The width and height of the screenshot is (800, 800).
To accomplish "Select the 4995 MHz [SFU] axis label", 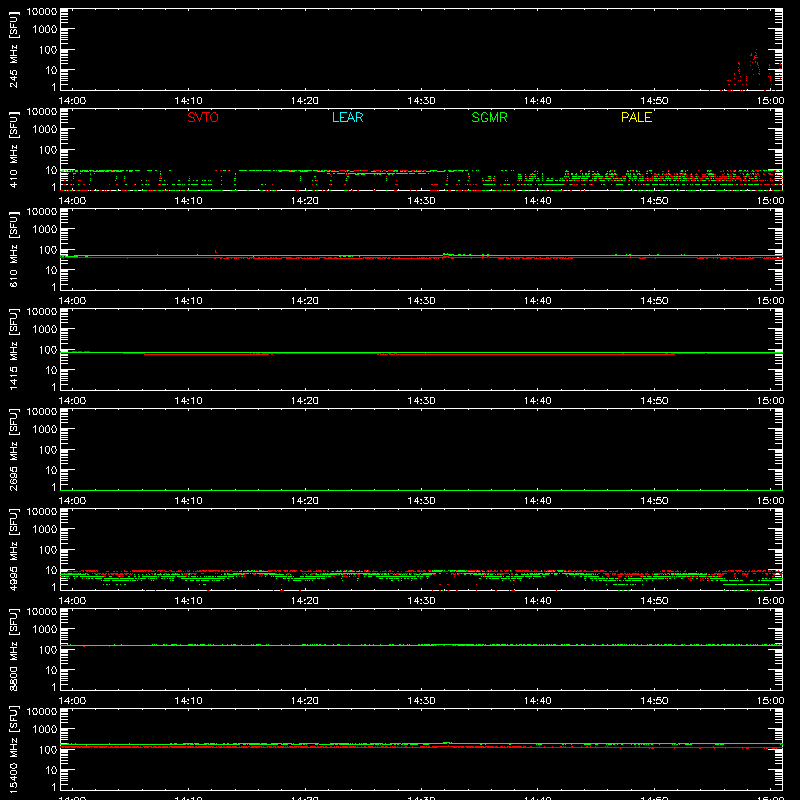I will 13,549.
